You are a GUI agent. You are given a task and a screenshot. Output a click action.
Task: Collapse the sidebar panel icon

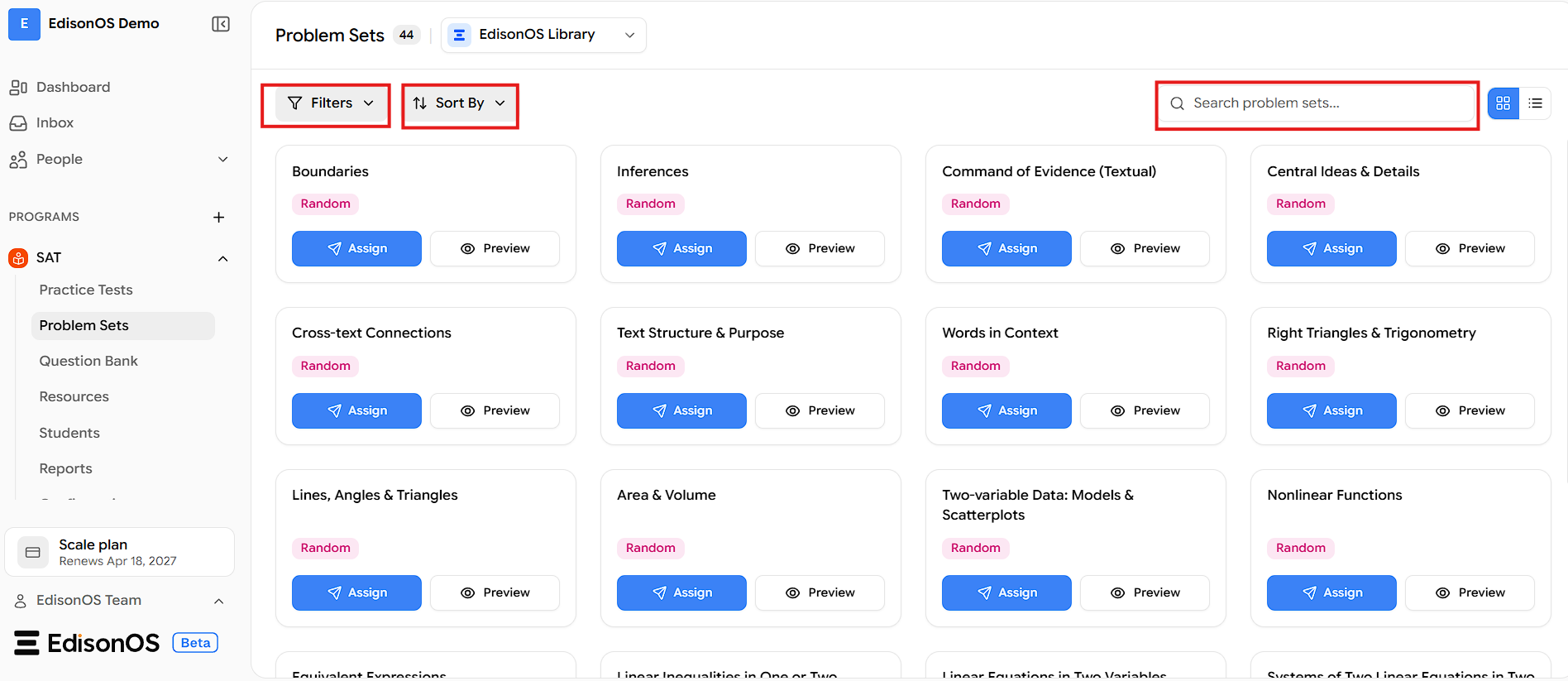[x=221, y=24]
